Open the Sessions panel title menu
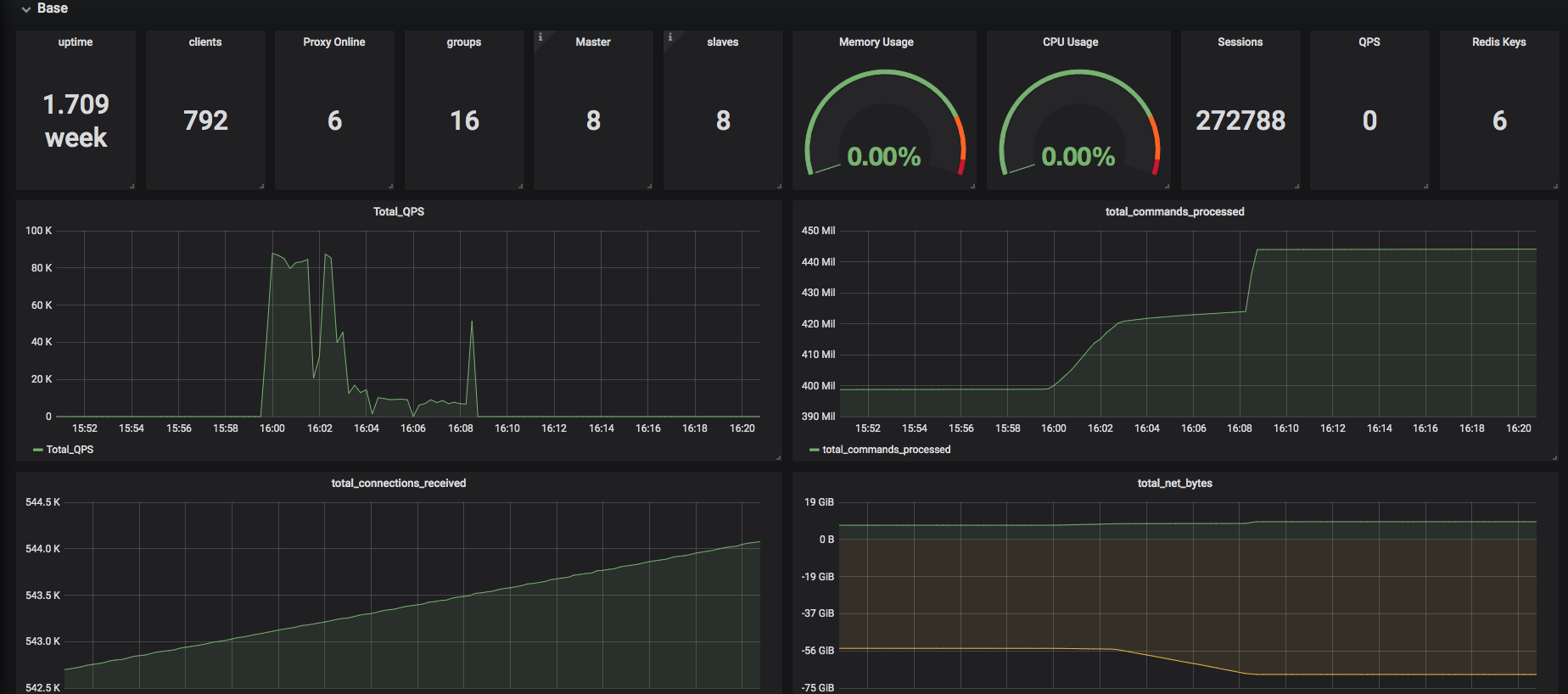 (x=1240, y=42)
